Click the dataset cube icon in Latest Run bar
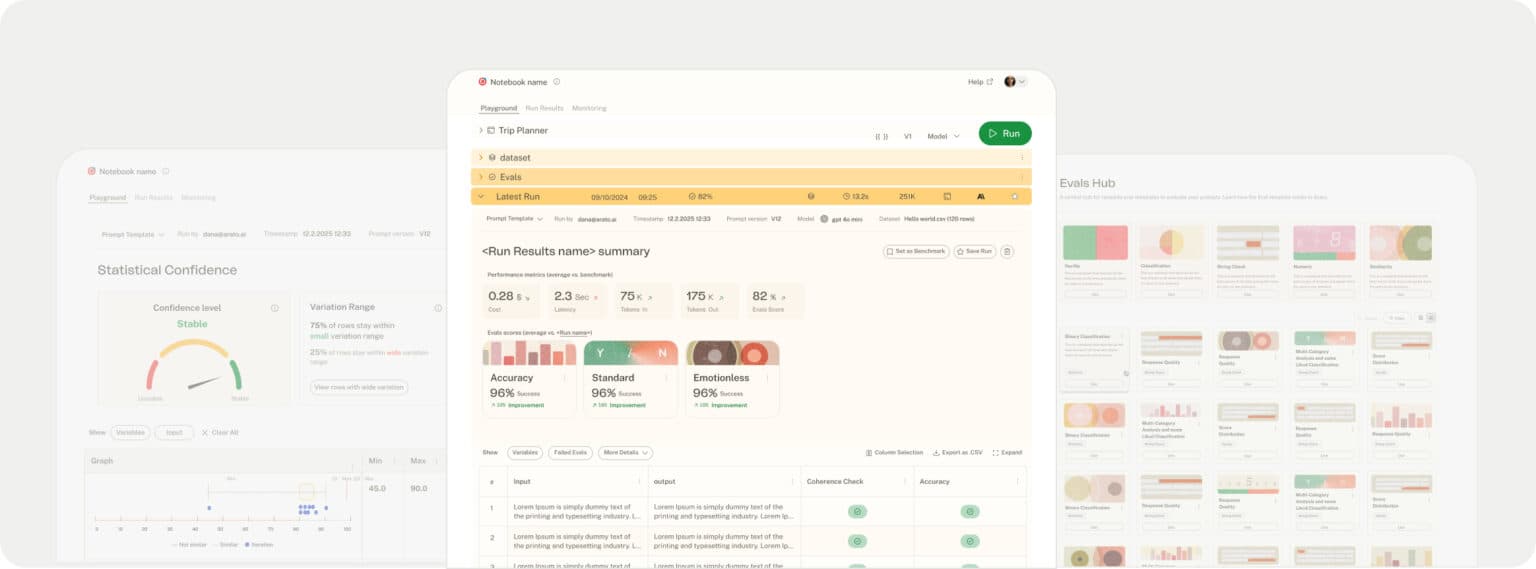 click(811, 197)
